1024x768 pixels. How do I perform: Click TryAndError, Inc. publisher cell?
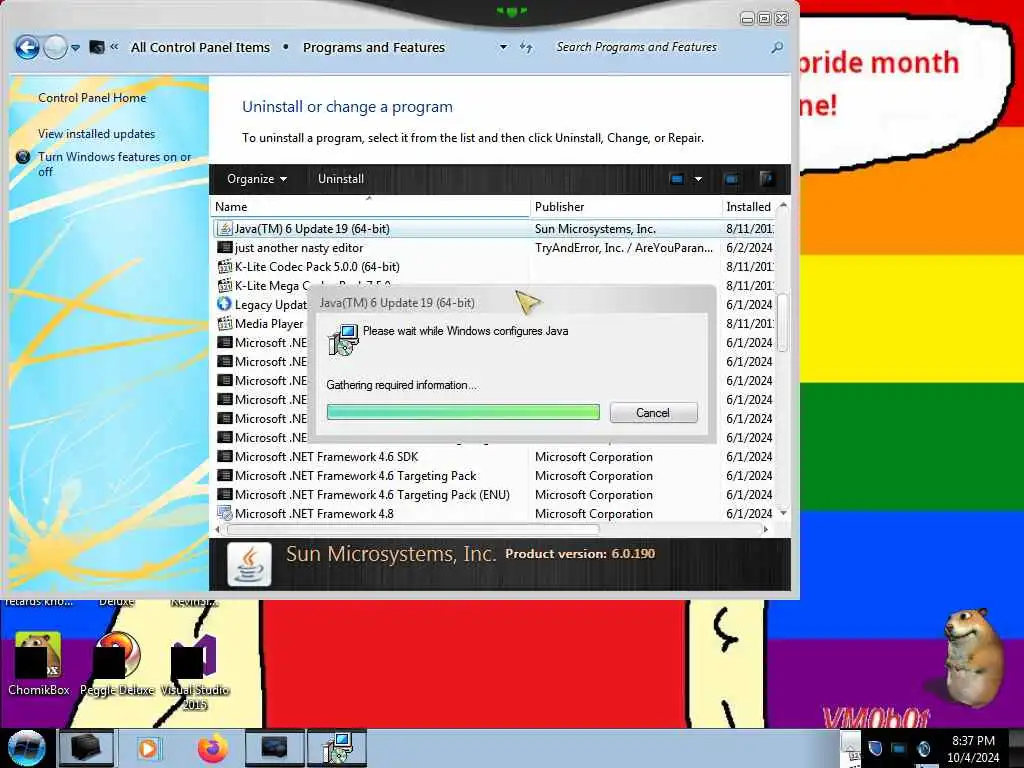click(624, 248)
